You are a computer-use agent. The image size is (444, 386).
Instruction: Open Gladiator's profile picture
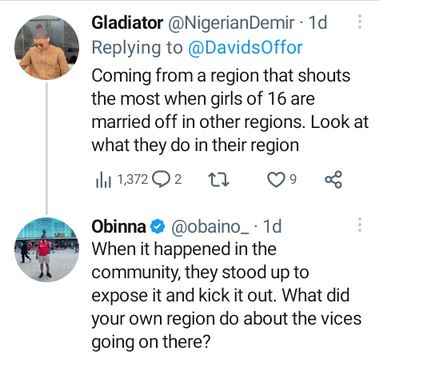point(47,48)
